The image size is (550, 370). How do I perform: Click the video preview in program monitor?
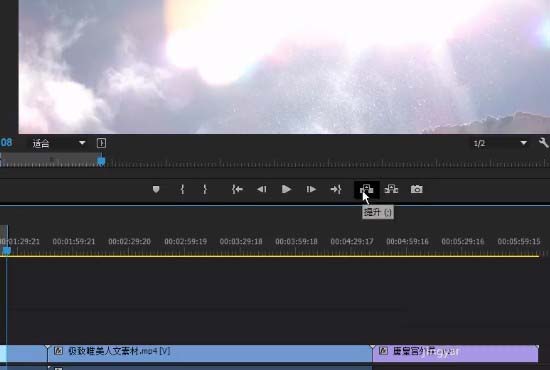(x=284, y=67)
